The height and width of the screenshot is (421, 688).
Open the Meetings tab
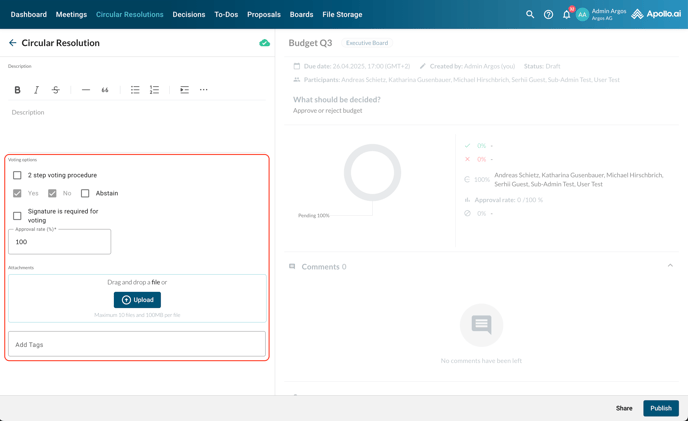(71, 15)
